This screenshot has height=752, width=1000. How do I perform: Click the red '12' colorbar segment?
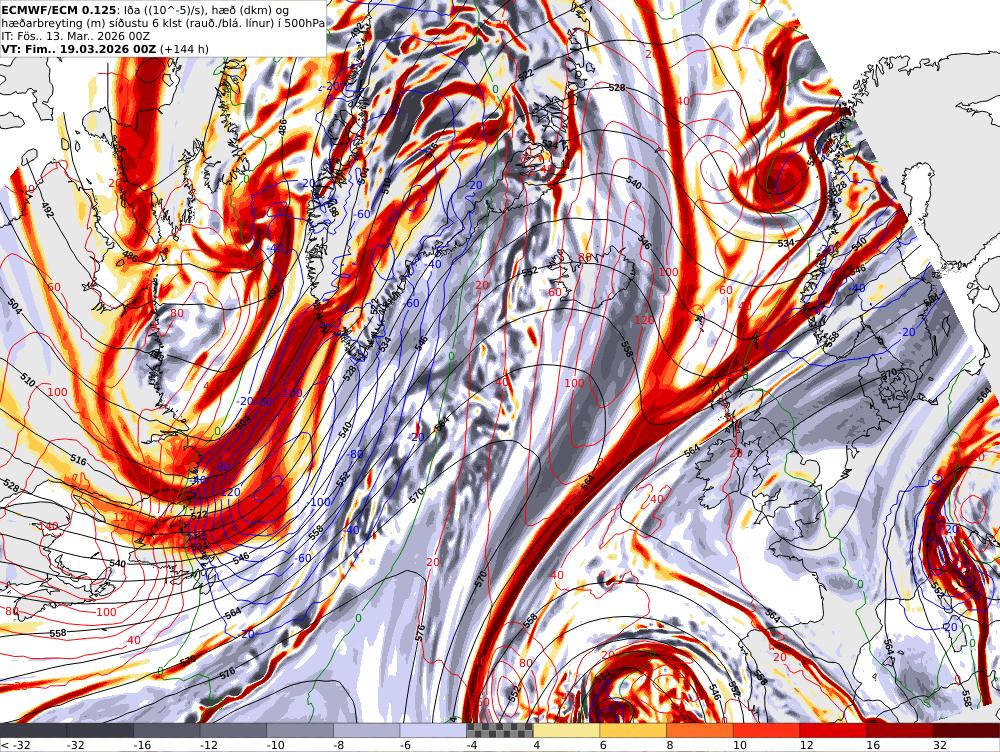click(833, 730)
